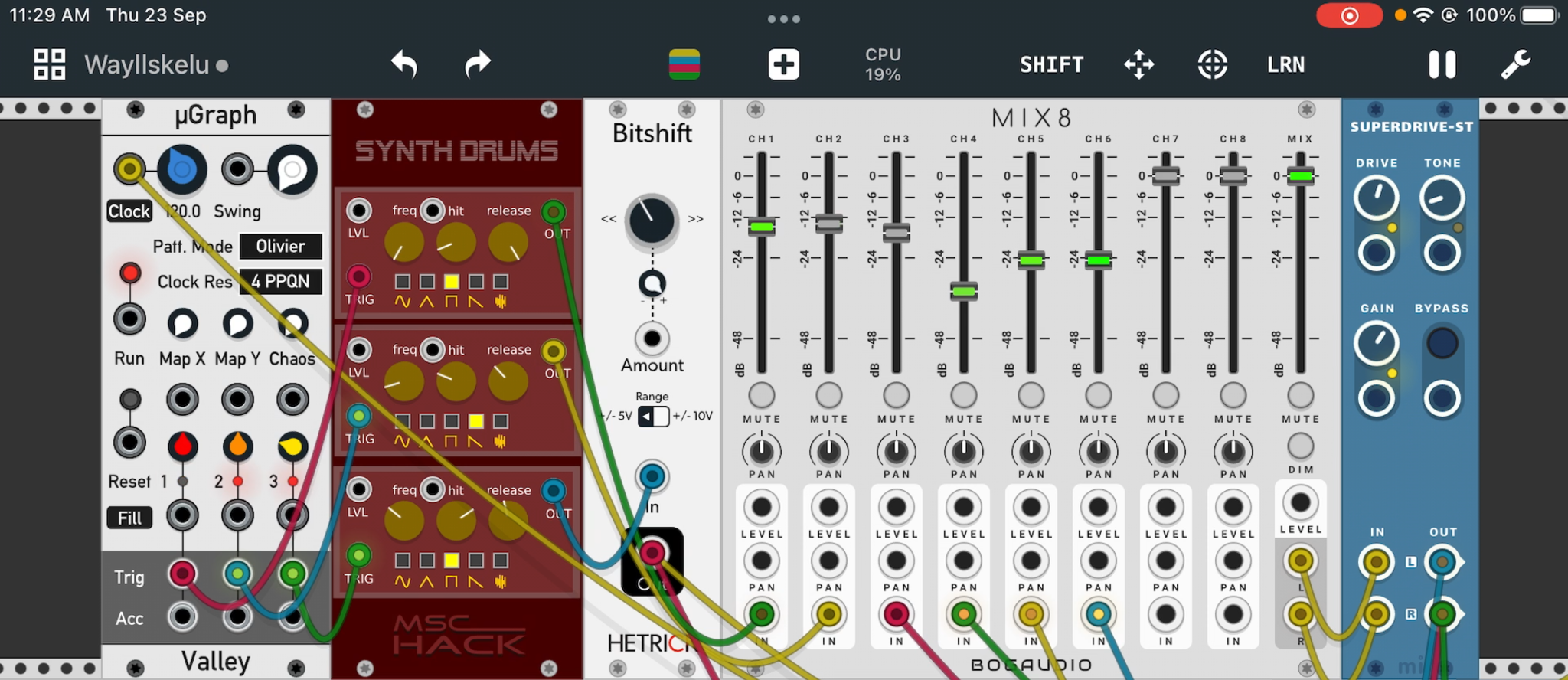Click the MIX master fader handle
The width and height of the screenshot is (1568, 680).
[x=1300, y=176]
